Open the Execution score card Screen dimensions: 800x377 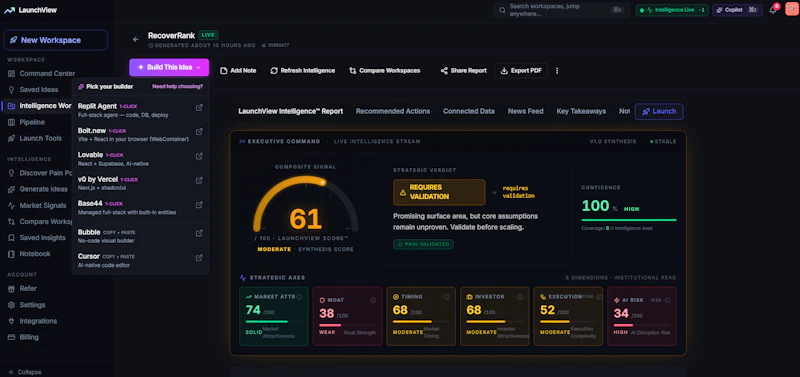568,316
